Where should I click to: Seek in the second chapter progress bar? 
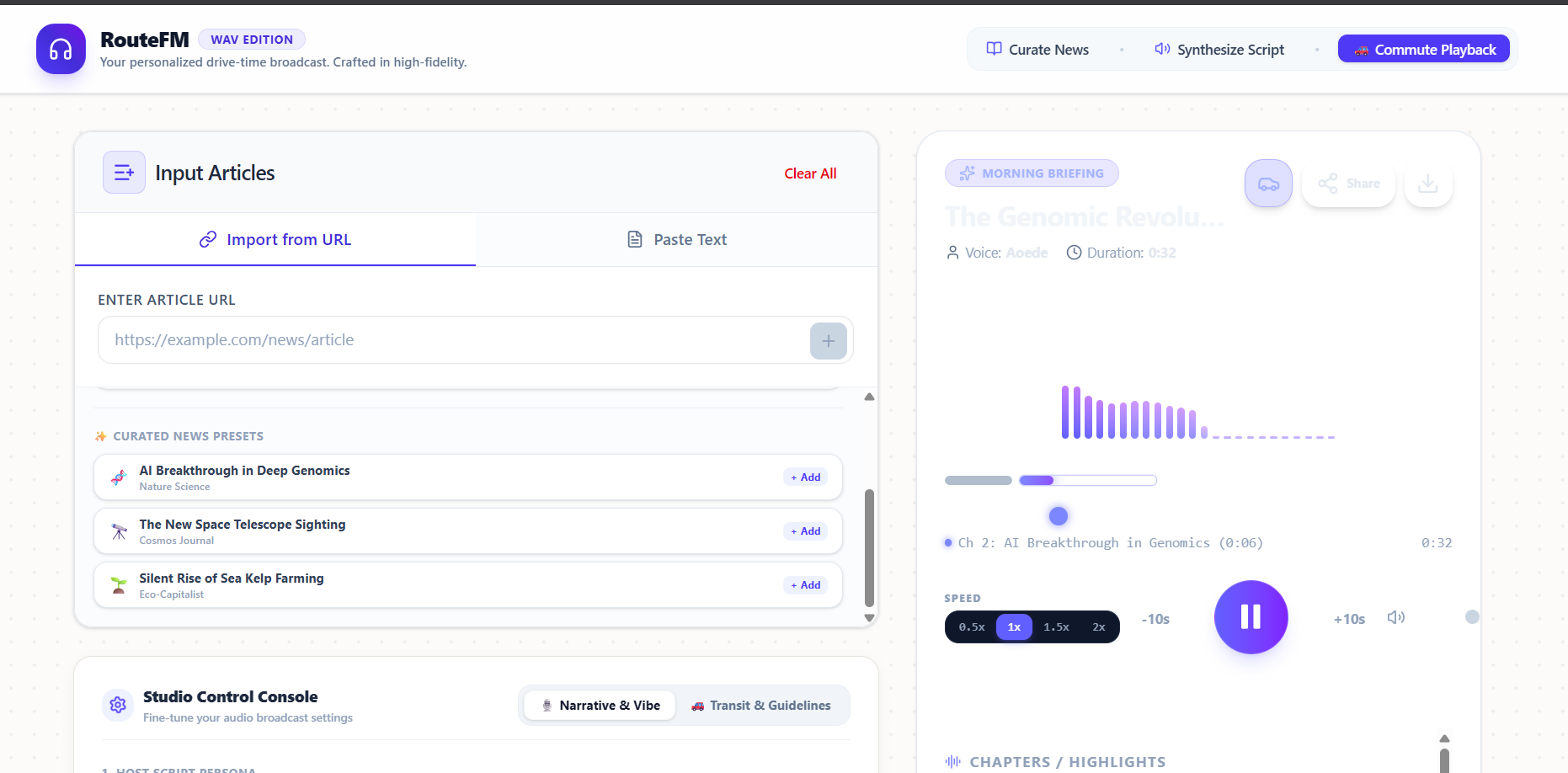coord(1088,481)
